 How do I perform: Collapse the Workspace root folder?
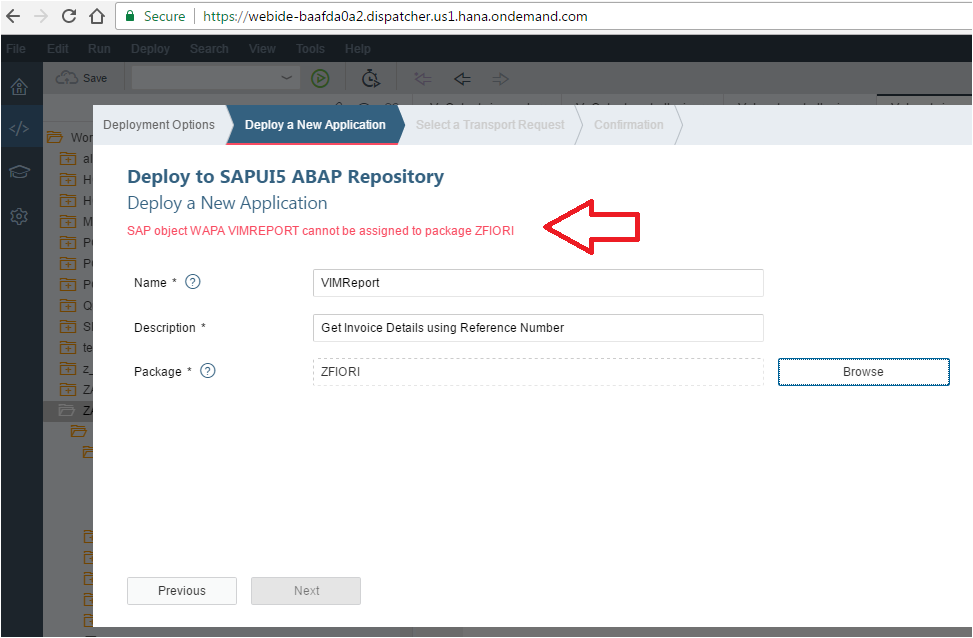(x=55, y=137)
